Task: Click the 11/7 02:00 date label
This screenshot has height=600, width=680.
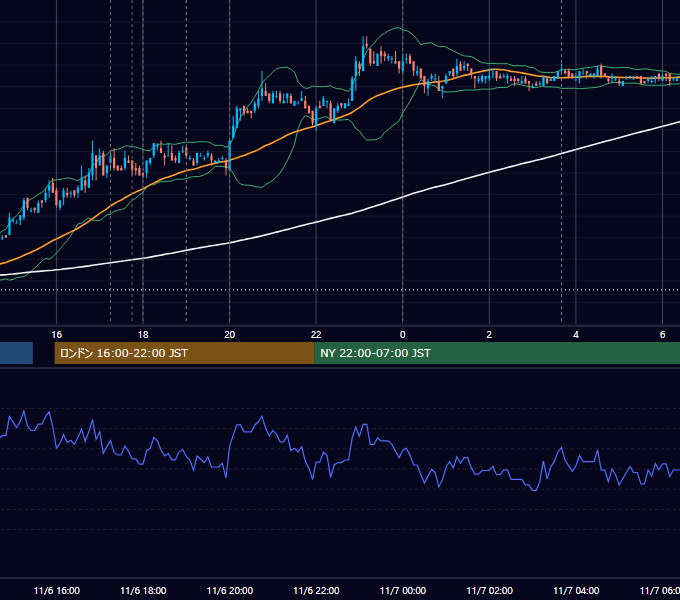Action: (x=490, y=590)
